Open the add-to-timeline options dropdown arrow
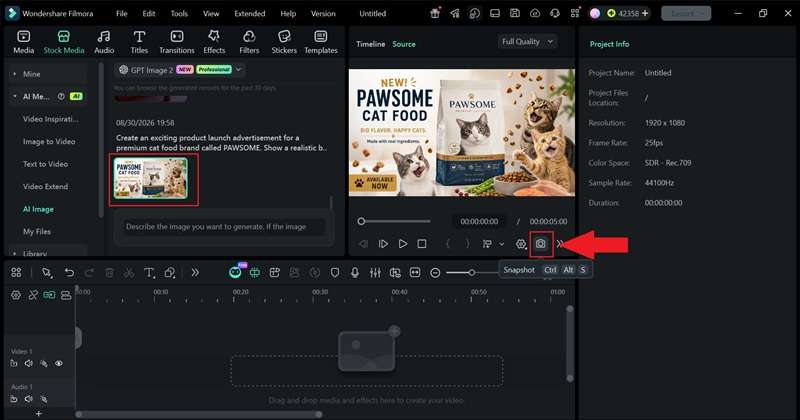Image resolution: width=800 pixels, height=420 pixels. [502, 244]
